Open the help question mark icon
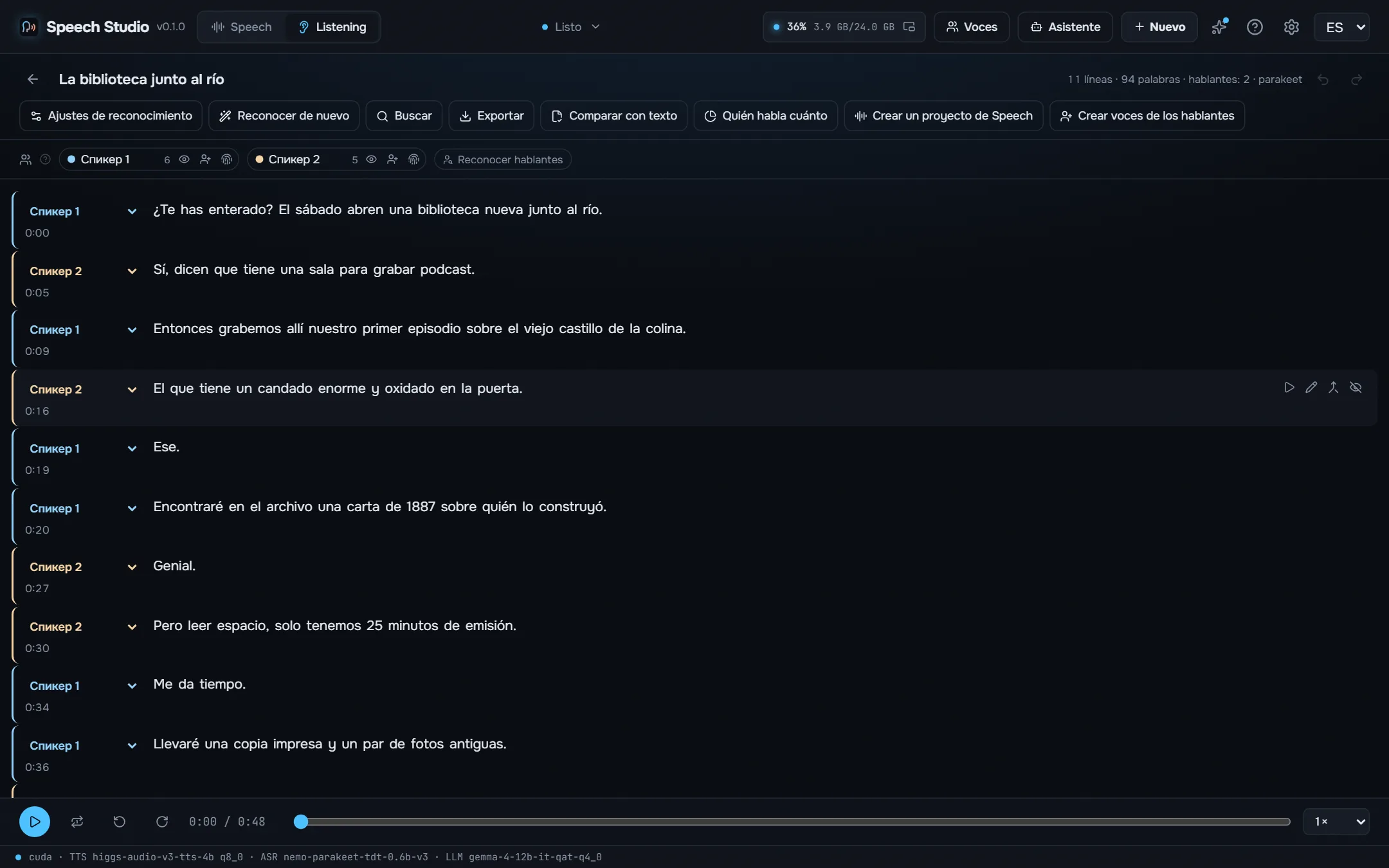This screenshot has height=868, width=1389. (1255, 27)
